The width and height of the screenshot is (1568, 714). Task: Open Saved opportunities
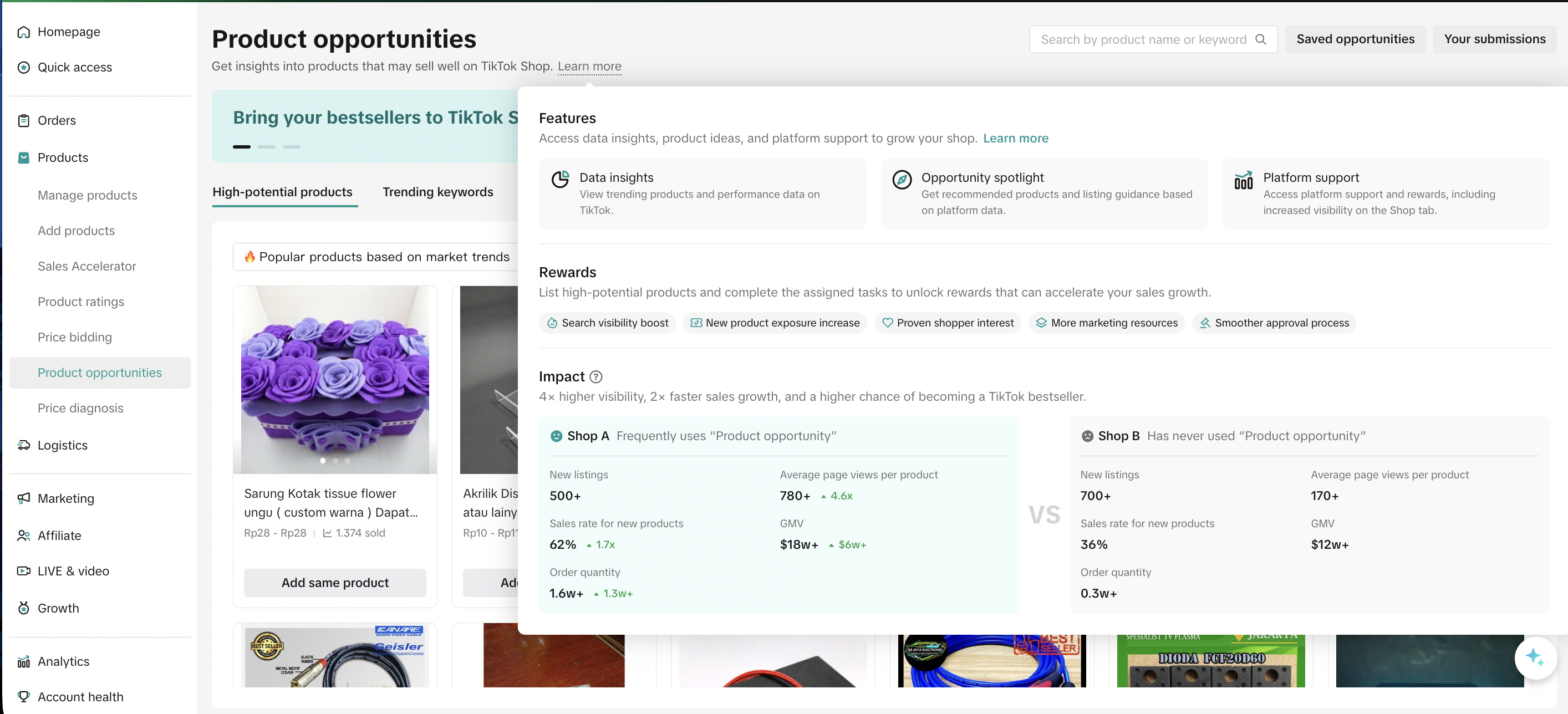coord(1355,39)
